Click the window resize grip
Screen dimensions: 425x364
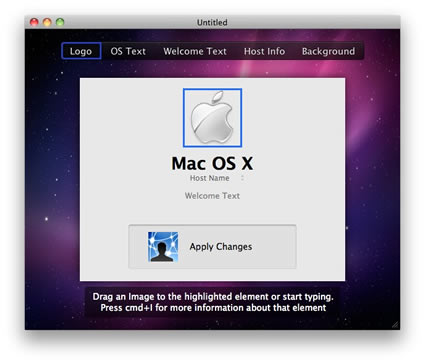coord(395,325)
